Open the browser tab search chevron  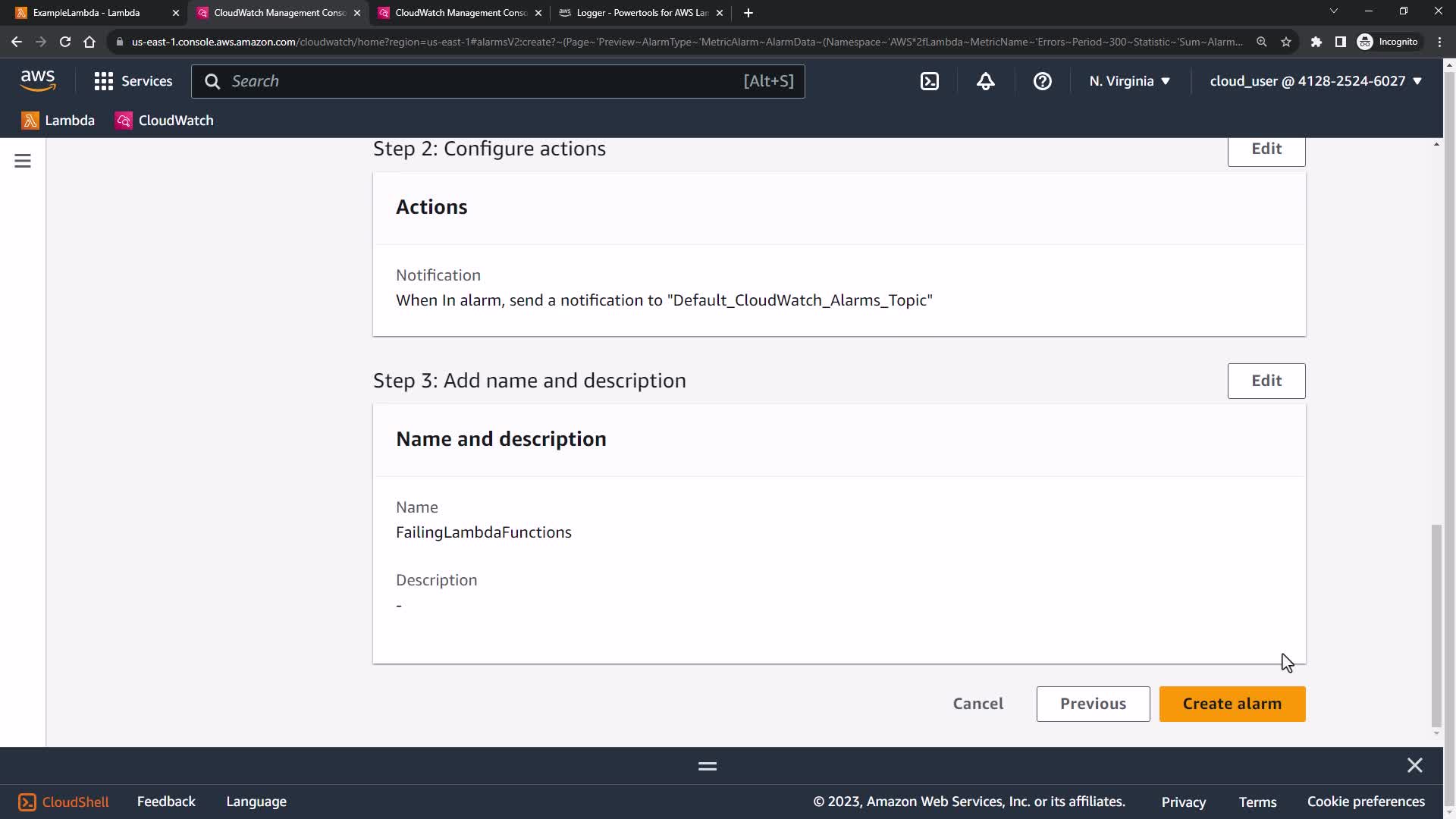[x=1334, y=11]
